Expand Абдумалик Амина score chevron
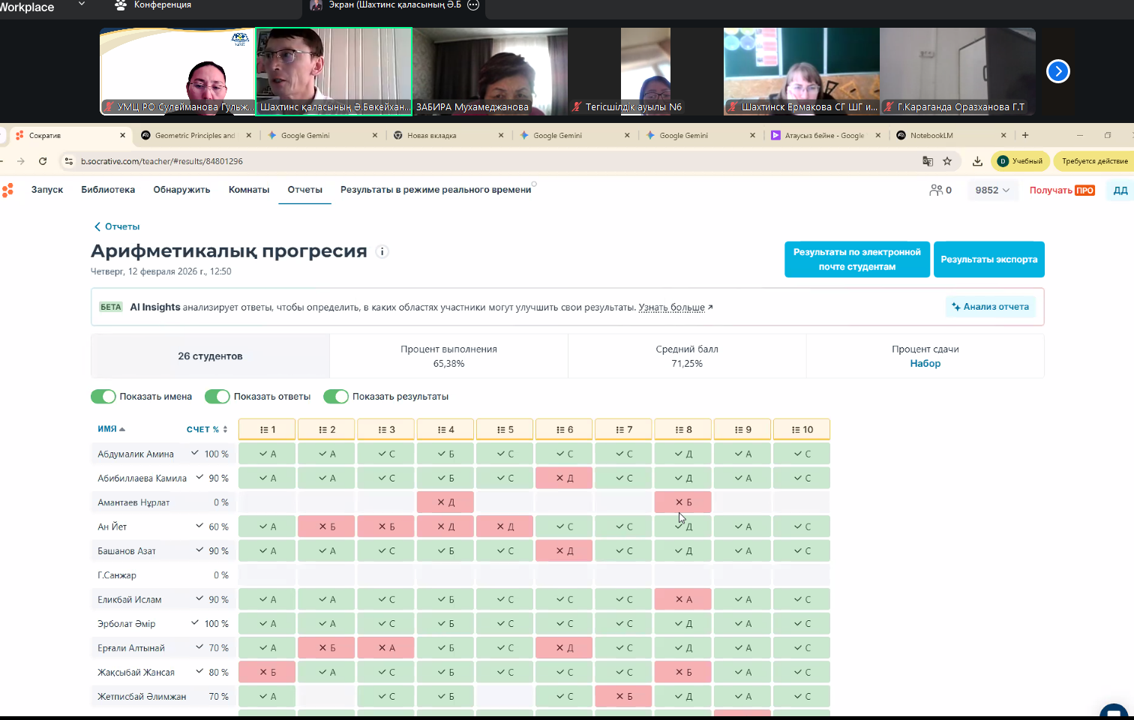1134x720 pixels. click(195, 454)
